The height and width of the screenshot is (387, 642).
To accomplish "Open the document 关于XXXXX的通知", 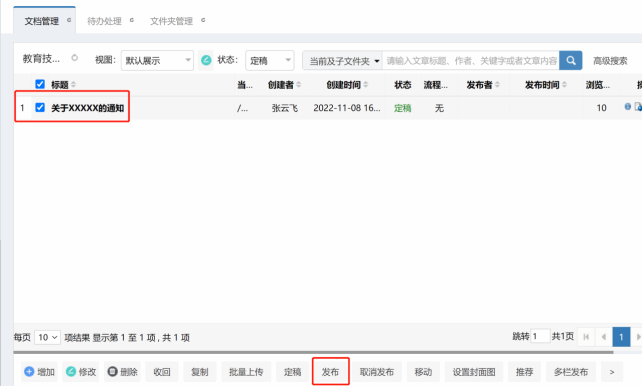I will 88,108.
